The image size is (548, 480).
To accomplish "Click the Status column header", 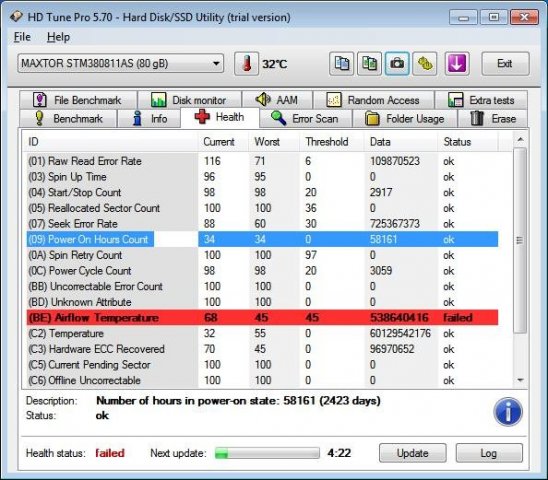I will (x=468, y=142).
